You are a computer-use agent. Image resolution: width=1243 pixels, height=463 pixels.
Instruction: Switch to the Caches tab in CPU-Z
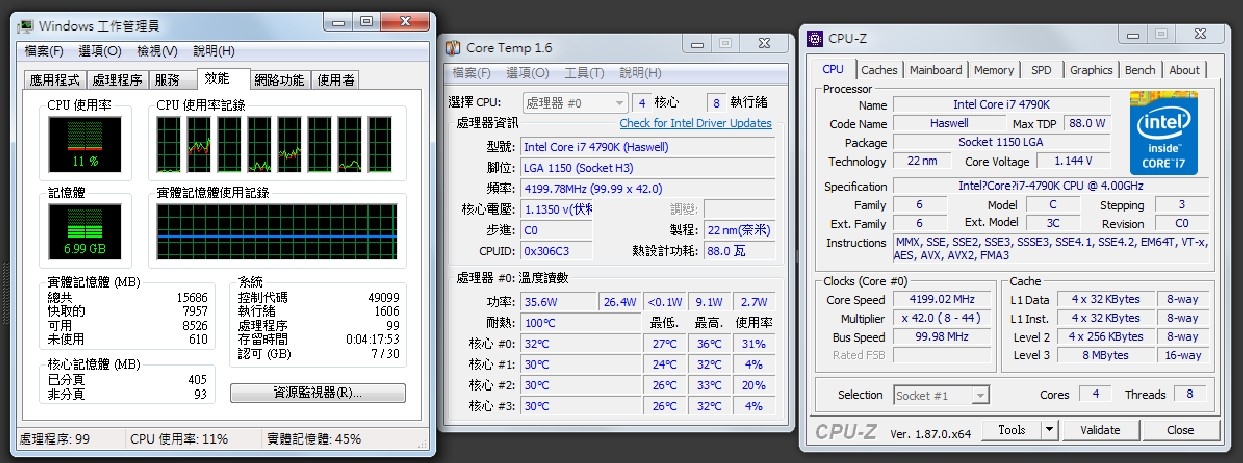tap(879, 70)
